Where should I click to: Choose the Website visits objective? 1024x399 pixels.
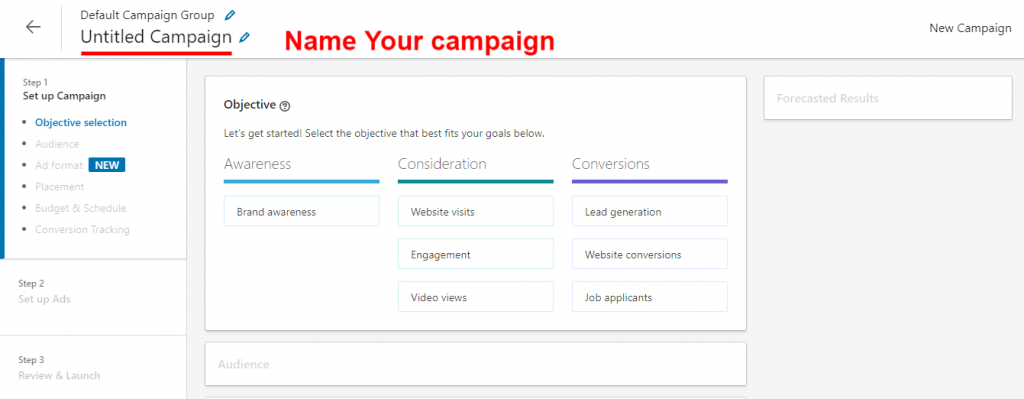coord(475,212)
